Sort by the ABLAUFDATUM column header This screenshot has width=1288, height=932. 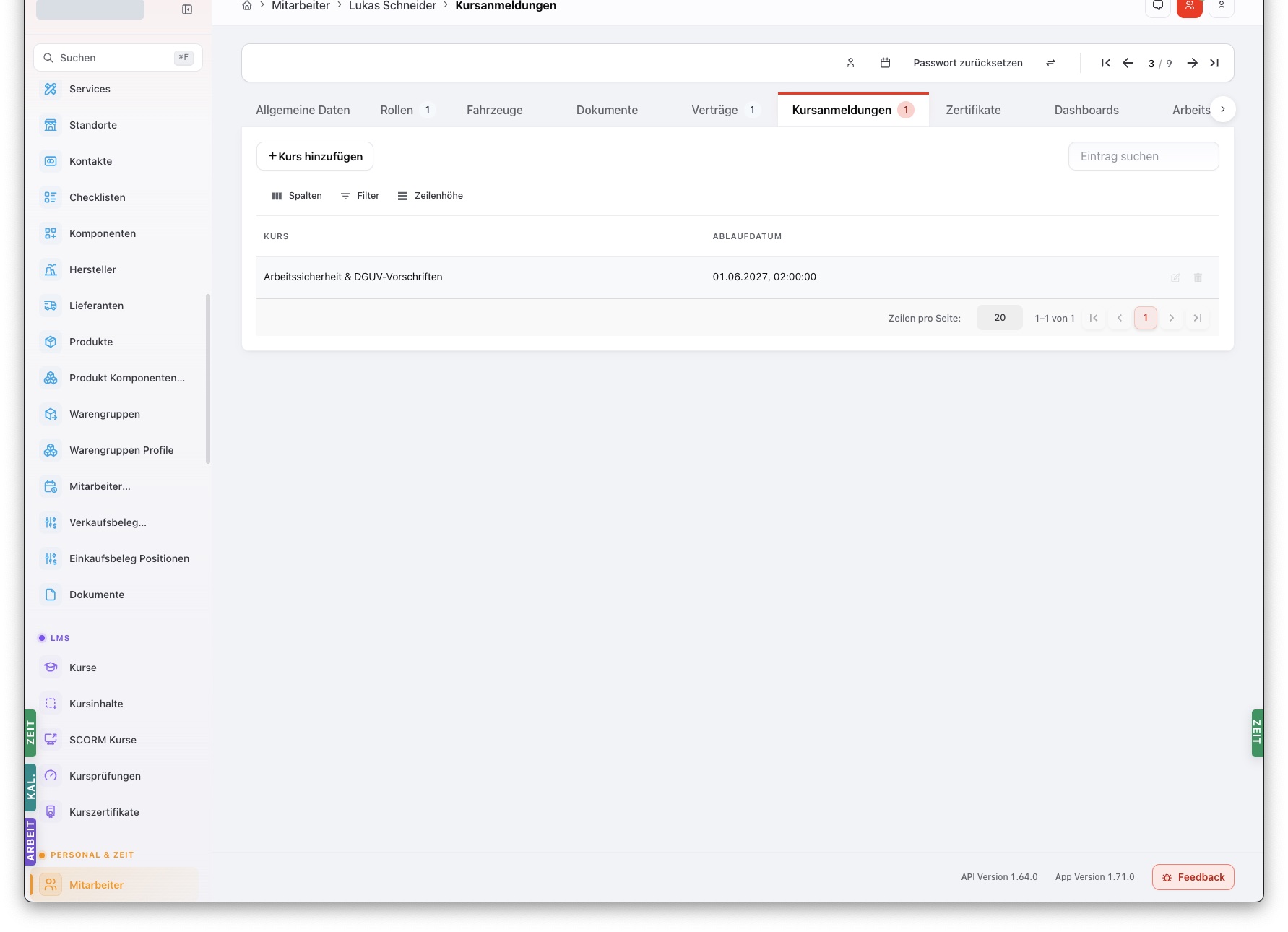coord(747,236)
